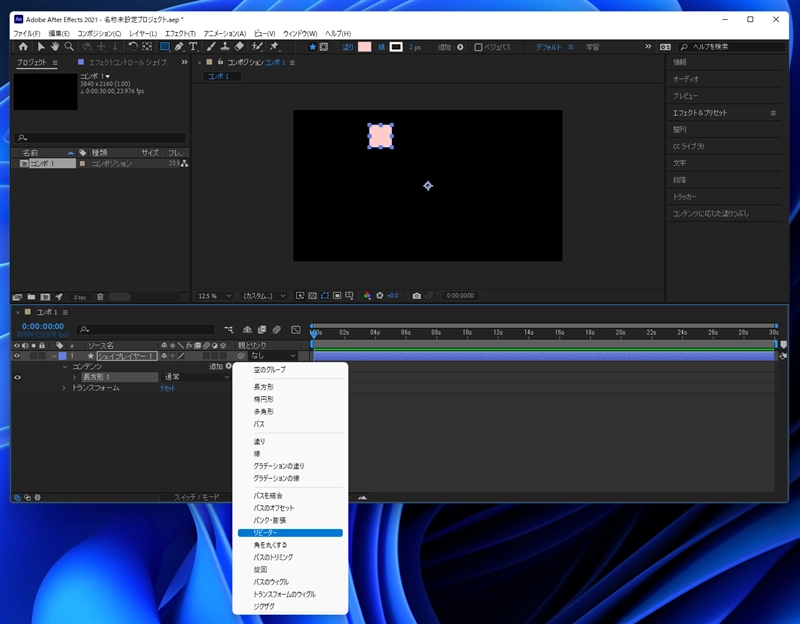The image size is (800, 624).
Task: Open the Graph Editor in timeline
Action: point(296,329)
